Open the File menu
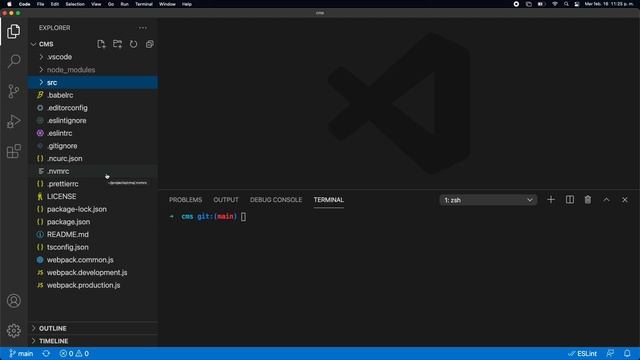Screen dimensions: 640x360 point(40,4)
